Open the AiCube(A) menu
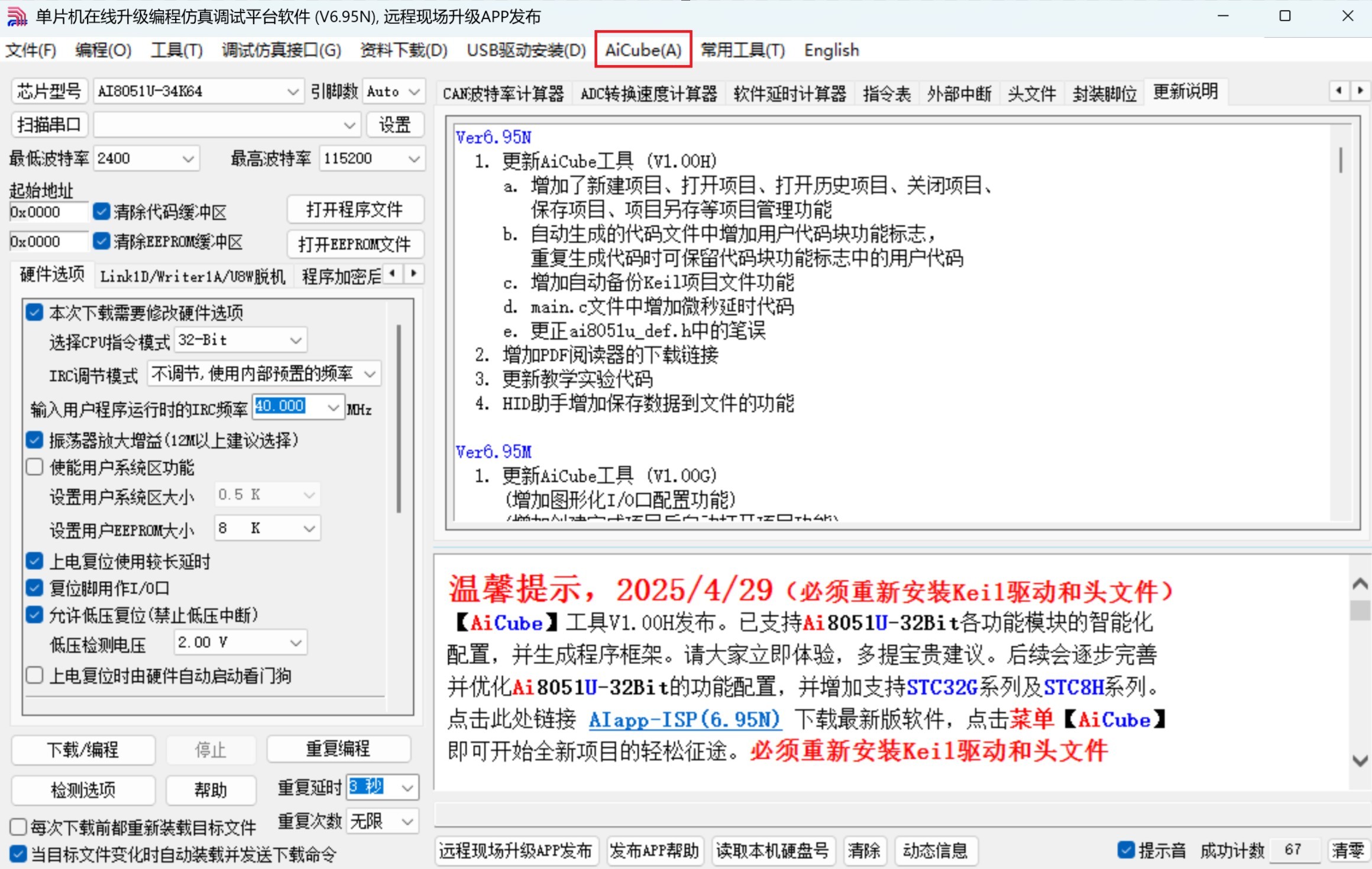This screenshot has width=1372, height=869. click(x=643, y=50)
